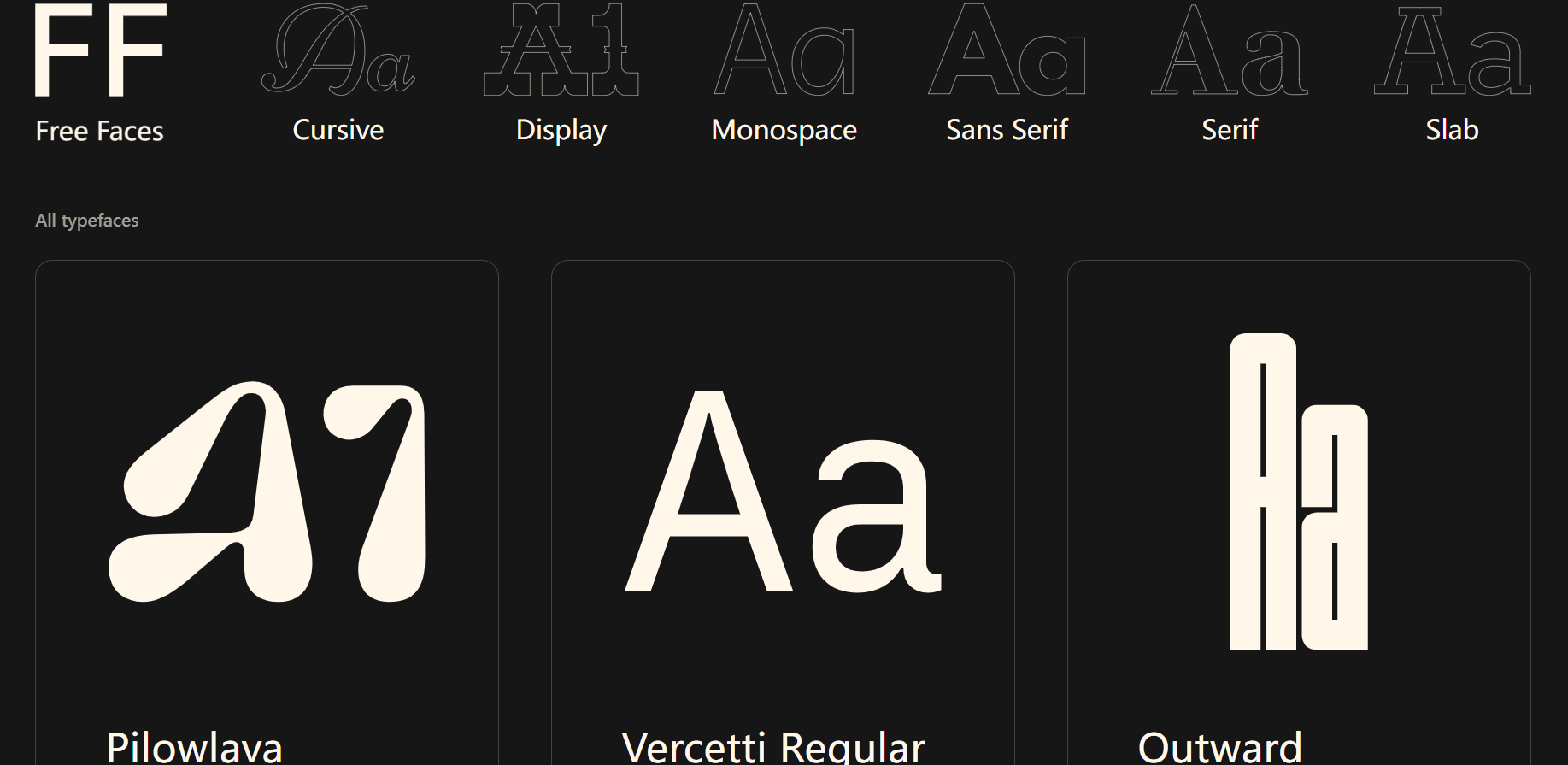Click the Monospace outlined Aa glyph icon

point(784,50)
